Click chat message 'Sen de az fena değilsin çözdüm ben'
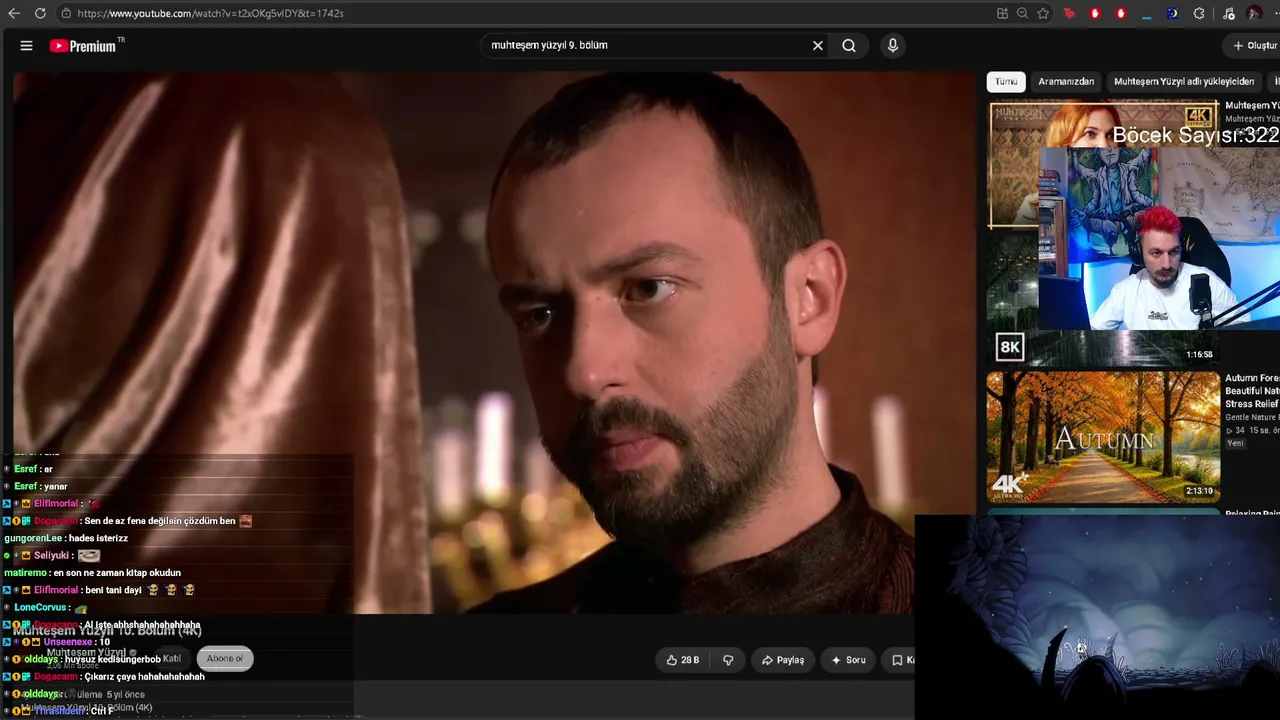Viewport: 1280px width, 720px height. coord(159,521)
